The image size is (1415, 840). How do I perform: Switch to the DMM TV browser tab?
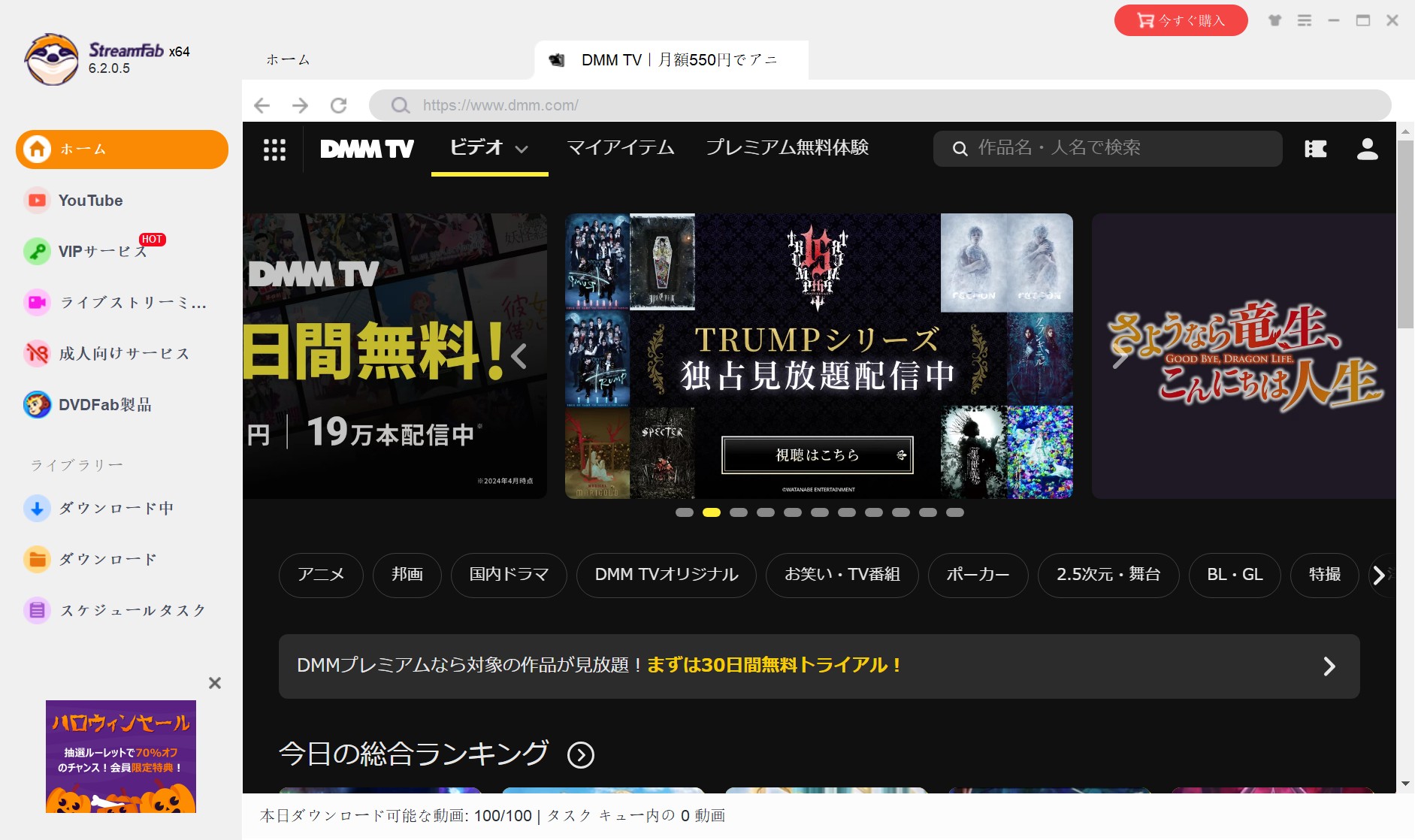click(671, 60)
